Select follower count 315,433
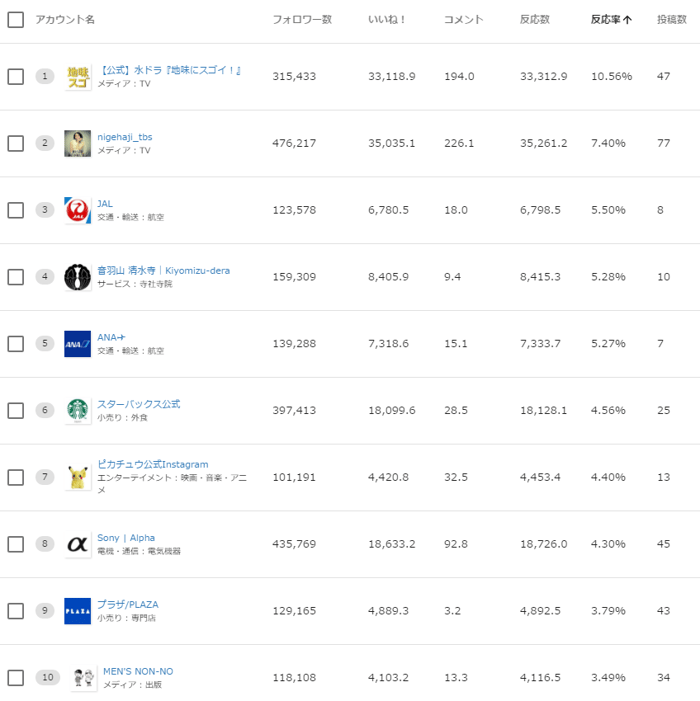 coord(294,76)
